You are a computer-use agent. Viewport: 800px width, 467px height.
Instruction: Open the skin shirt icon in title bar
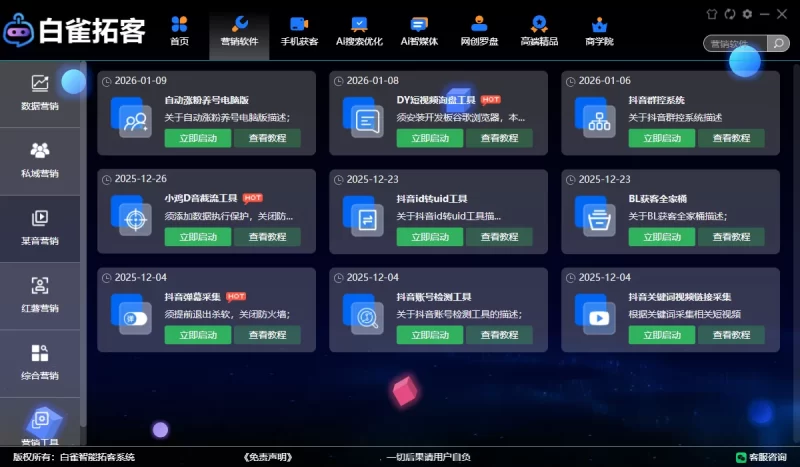[x=712, y=14]
